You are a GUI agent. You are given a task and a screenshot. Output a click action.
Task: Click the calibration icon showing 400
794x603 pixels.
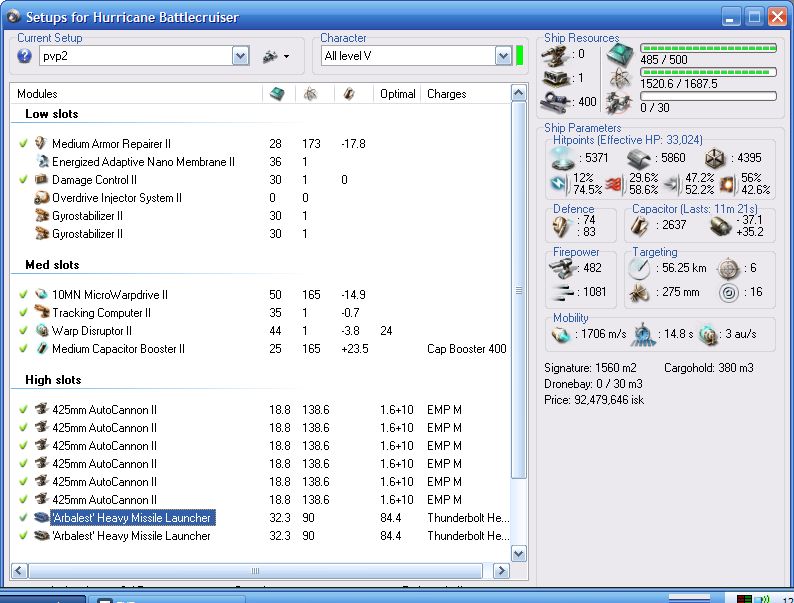(555, 102)
